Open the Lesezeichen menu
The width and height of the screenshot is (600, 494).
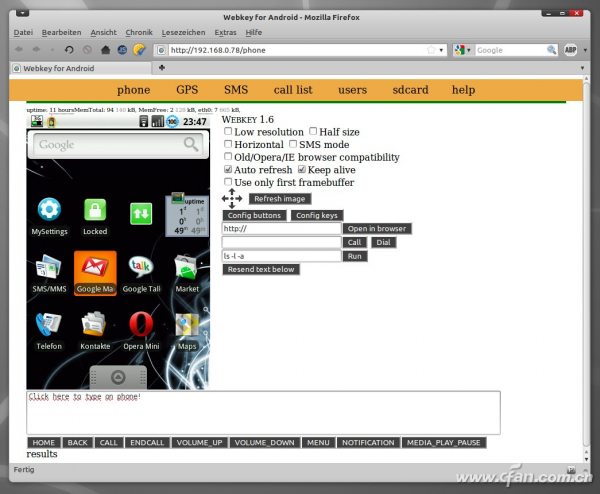point(183,33)
